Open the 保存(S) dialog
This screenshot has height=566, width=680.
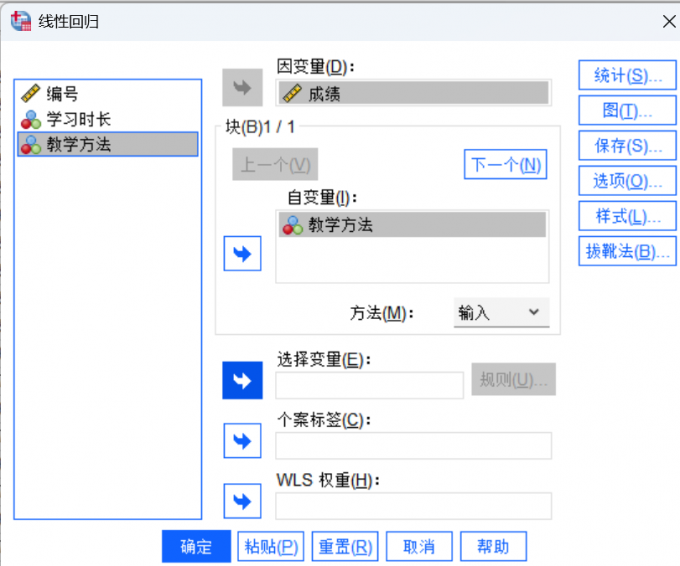click(628, 146)
